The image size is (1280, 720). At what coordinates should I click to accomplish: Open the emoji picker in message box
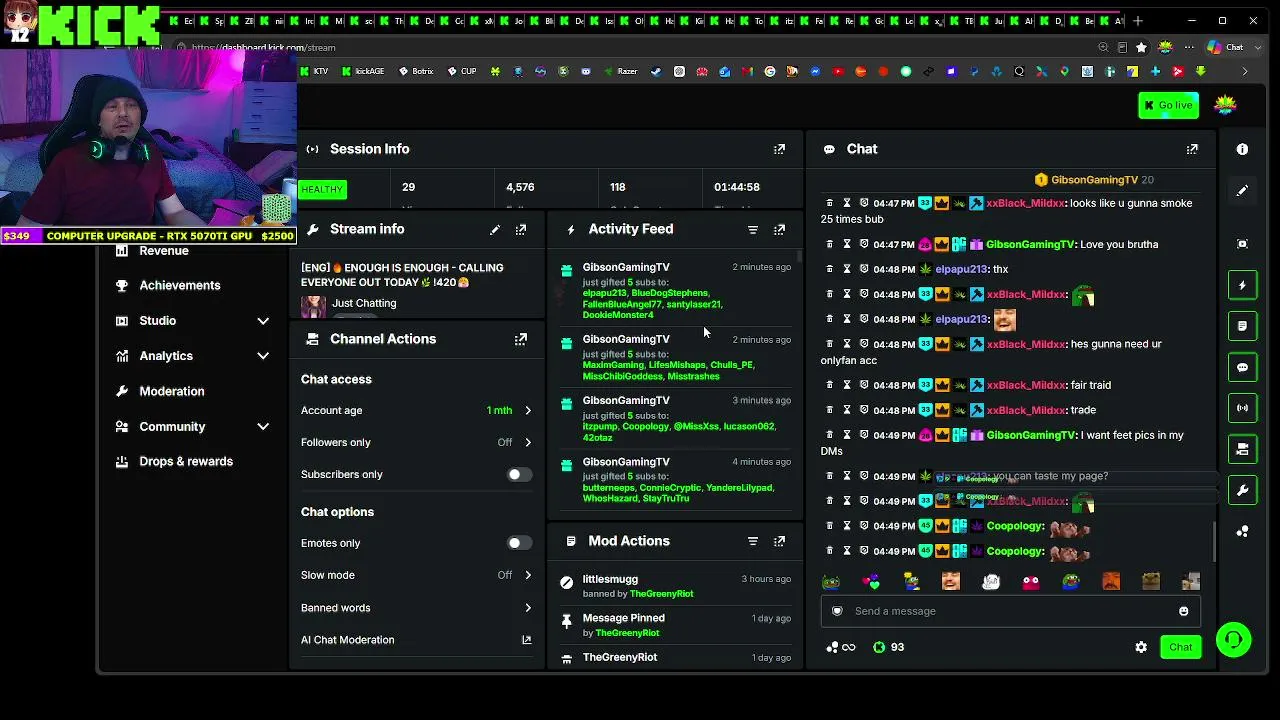[1184, 611]
